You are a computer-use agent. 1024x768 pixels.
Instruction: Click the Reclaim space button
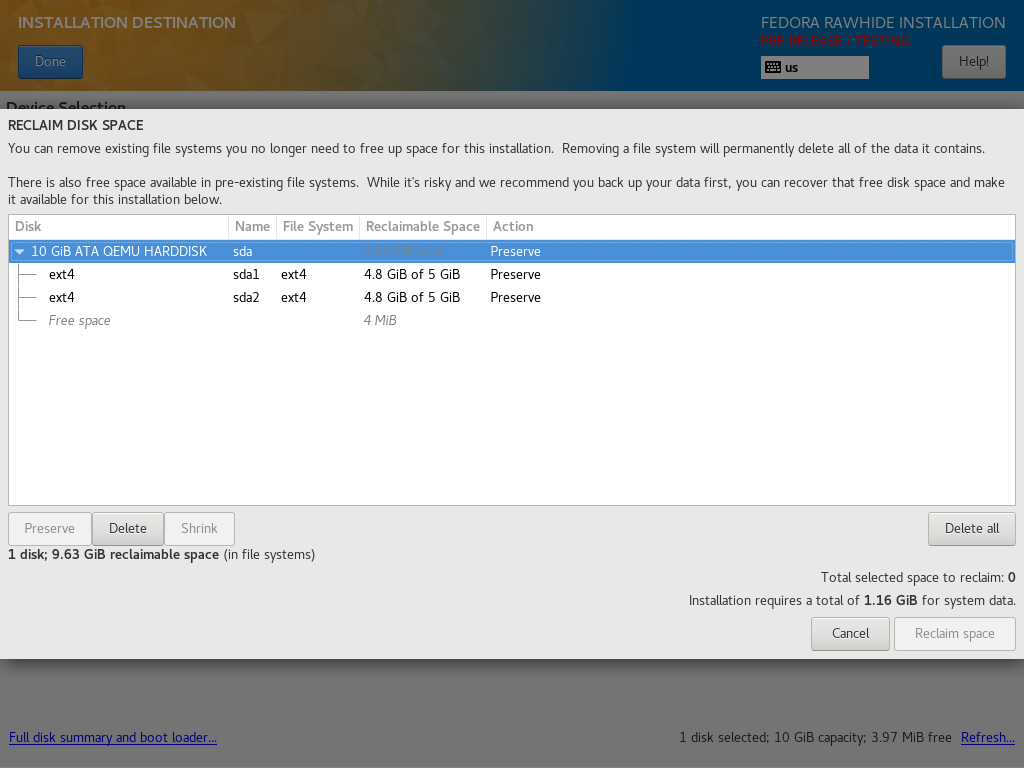(x=955, y=633)
